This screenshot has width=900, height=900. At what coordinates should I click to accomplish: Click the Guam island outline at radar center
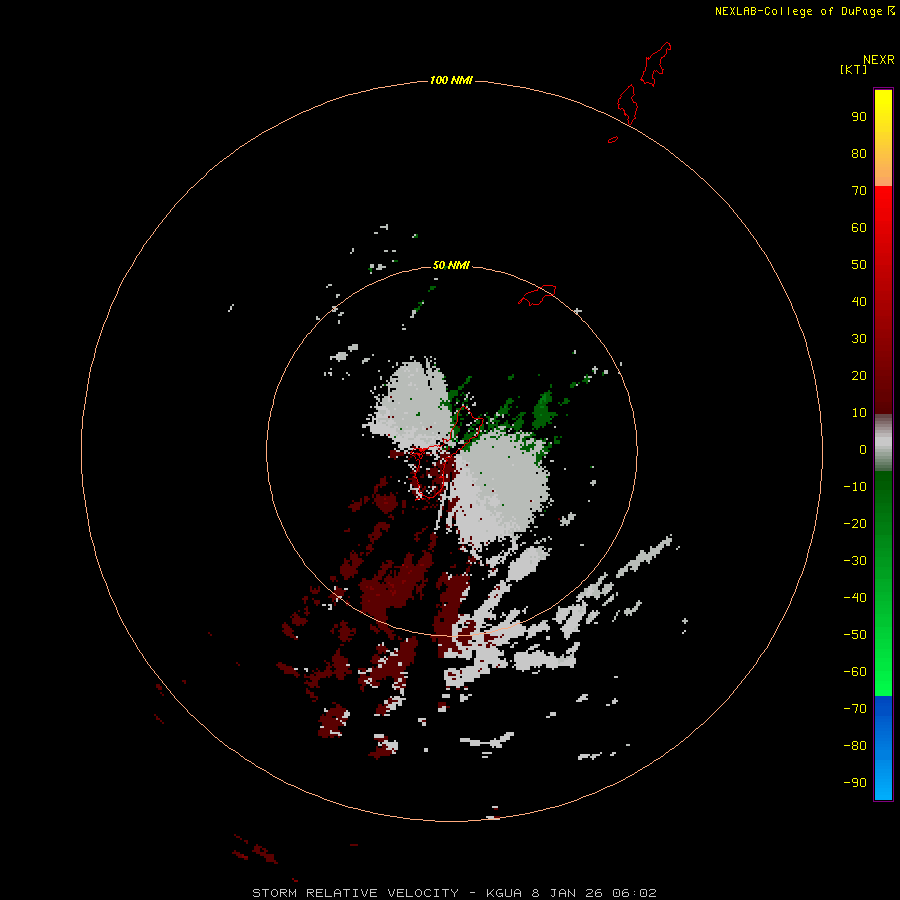[x=445, y=453]
